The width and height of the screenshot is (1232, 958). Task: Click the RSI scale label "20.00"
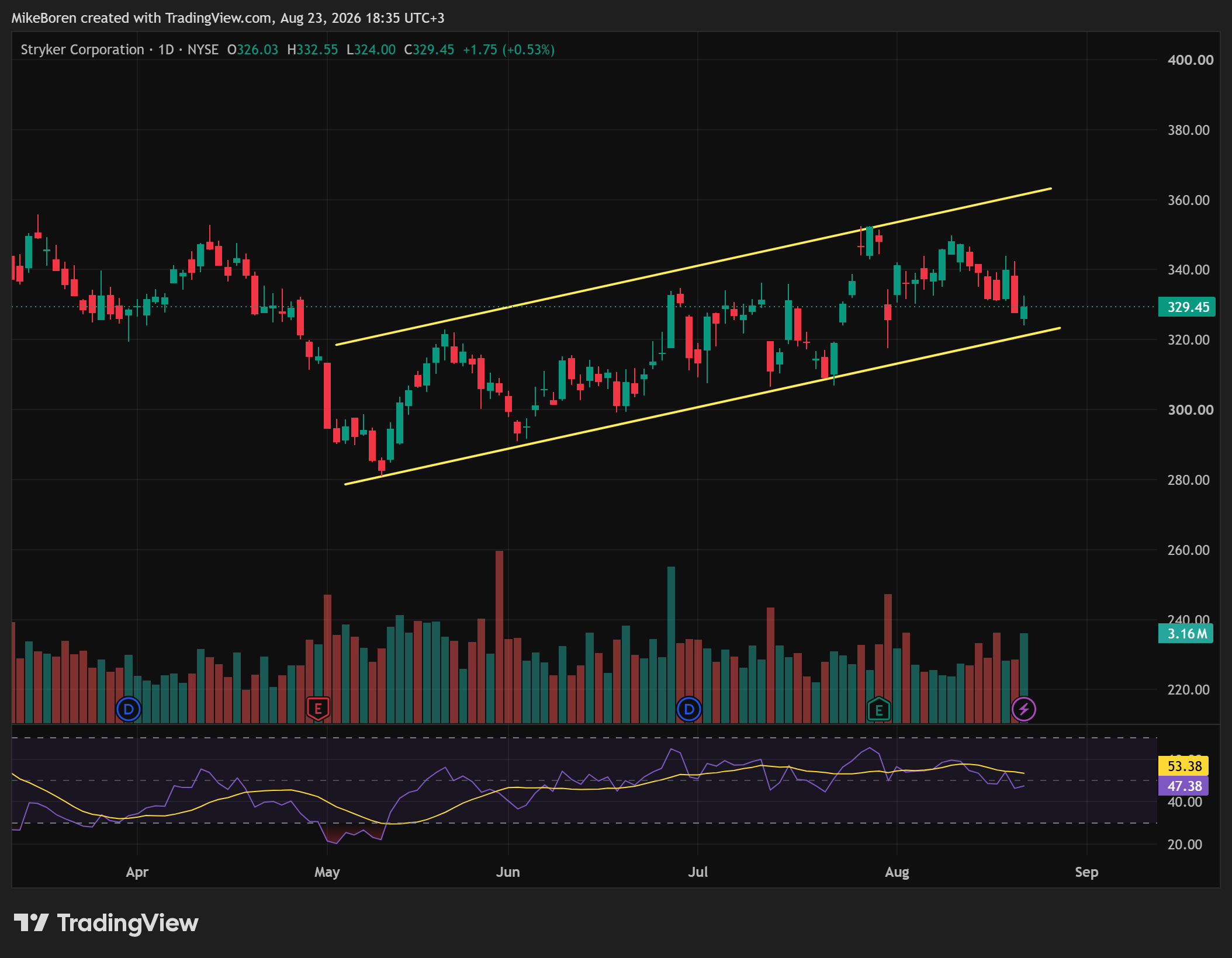[x=1185, y=844]
